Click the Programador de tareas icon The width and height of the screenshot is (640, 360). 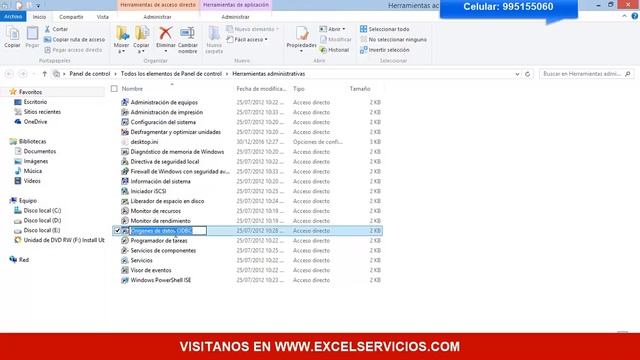click(x=125, y=240)
